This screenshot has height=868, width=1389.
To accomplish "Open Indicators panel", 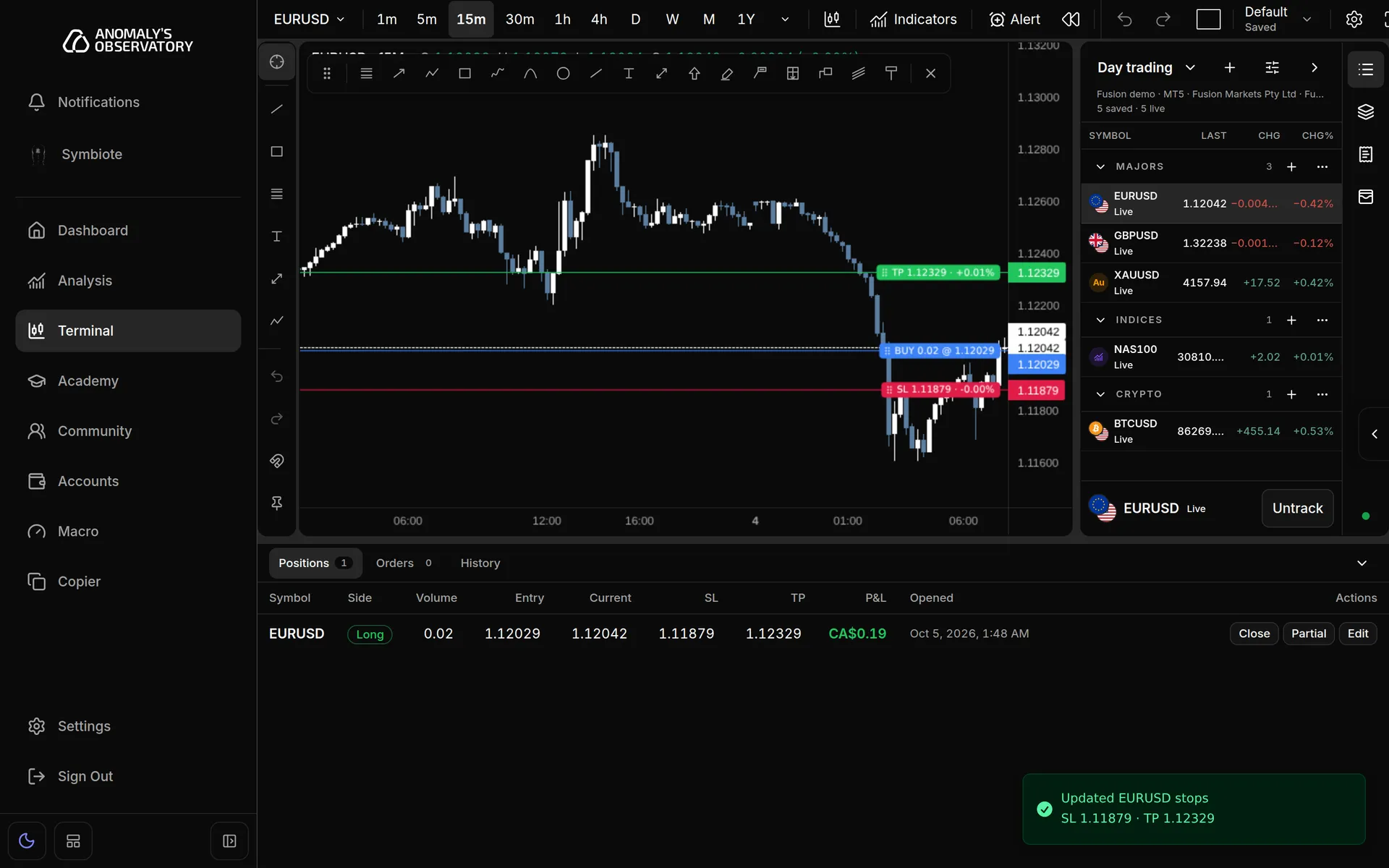I will [913, 20].
